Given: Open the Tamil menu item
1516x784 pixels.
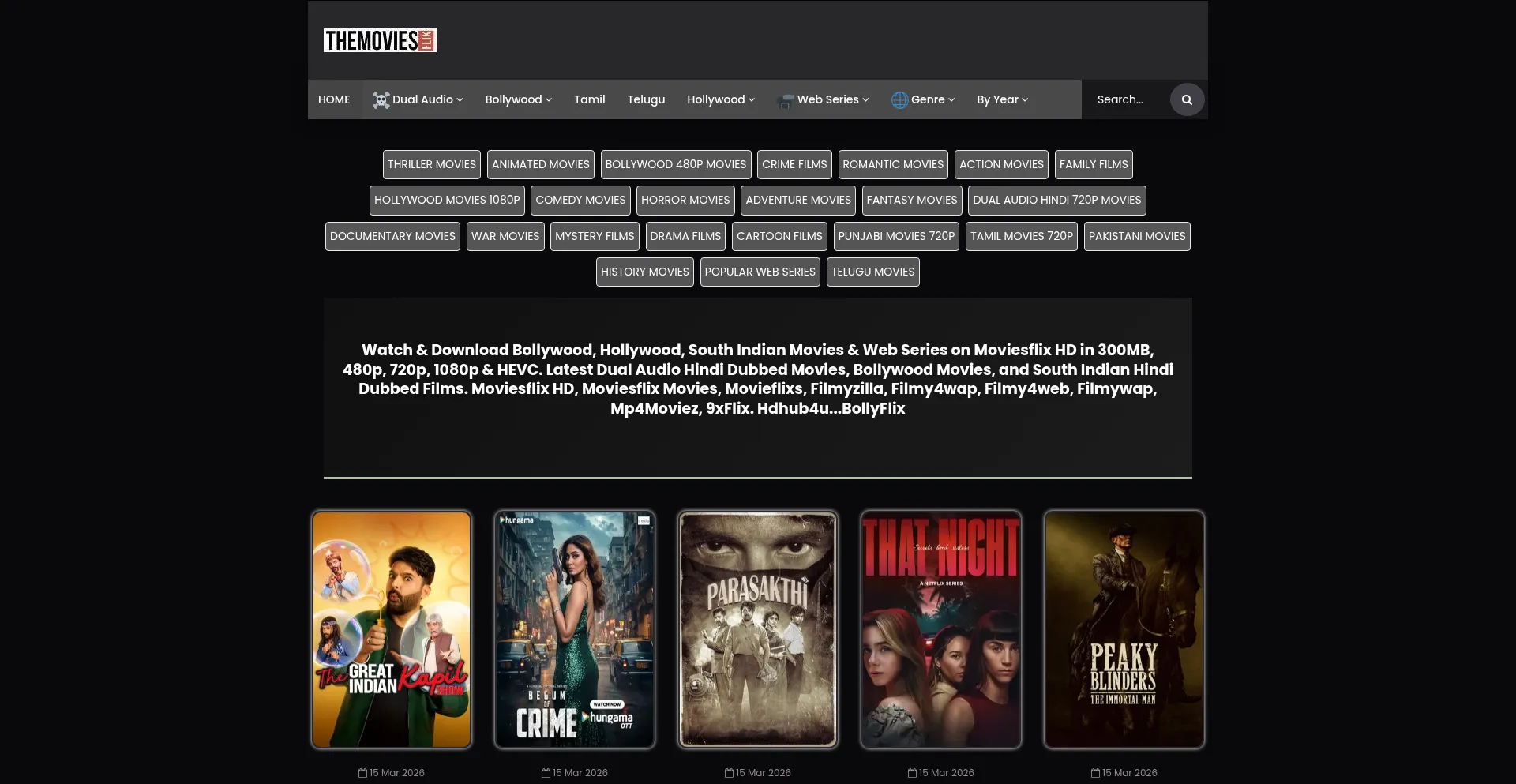Looking at the screenshot, I should pyautogui.click(x=590, y=99).
